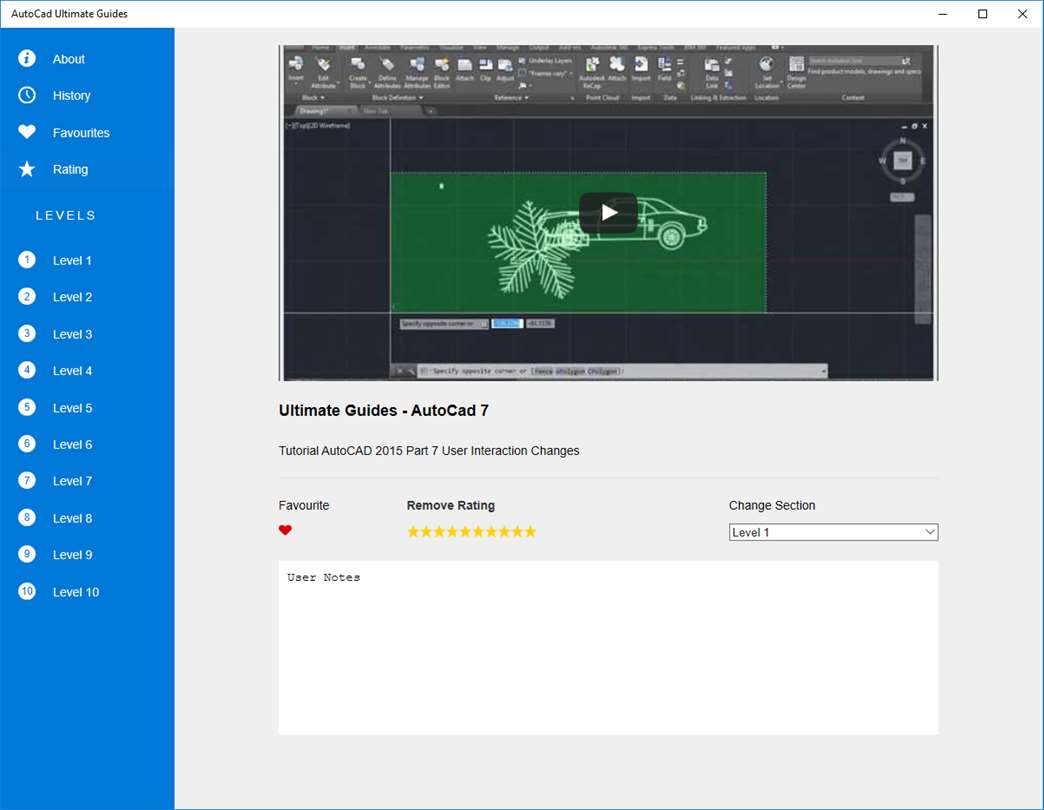Screen dimensions: 1044x810
Task: Click the Rating star icon in sidebar
Action: click(27, 169)
